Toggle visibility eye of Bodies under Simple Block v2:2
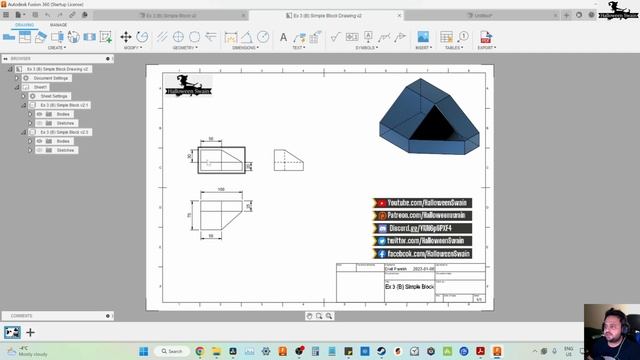This screenshot has height=360, width=640. [x=40, y=141]
